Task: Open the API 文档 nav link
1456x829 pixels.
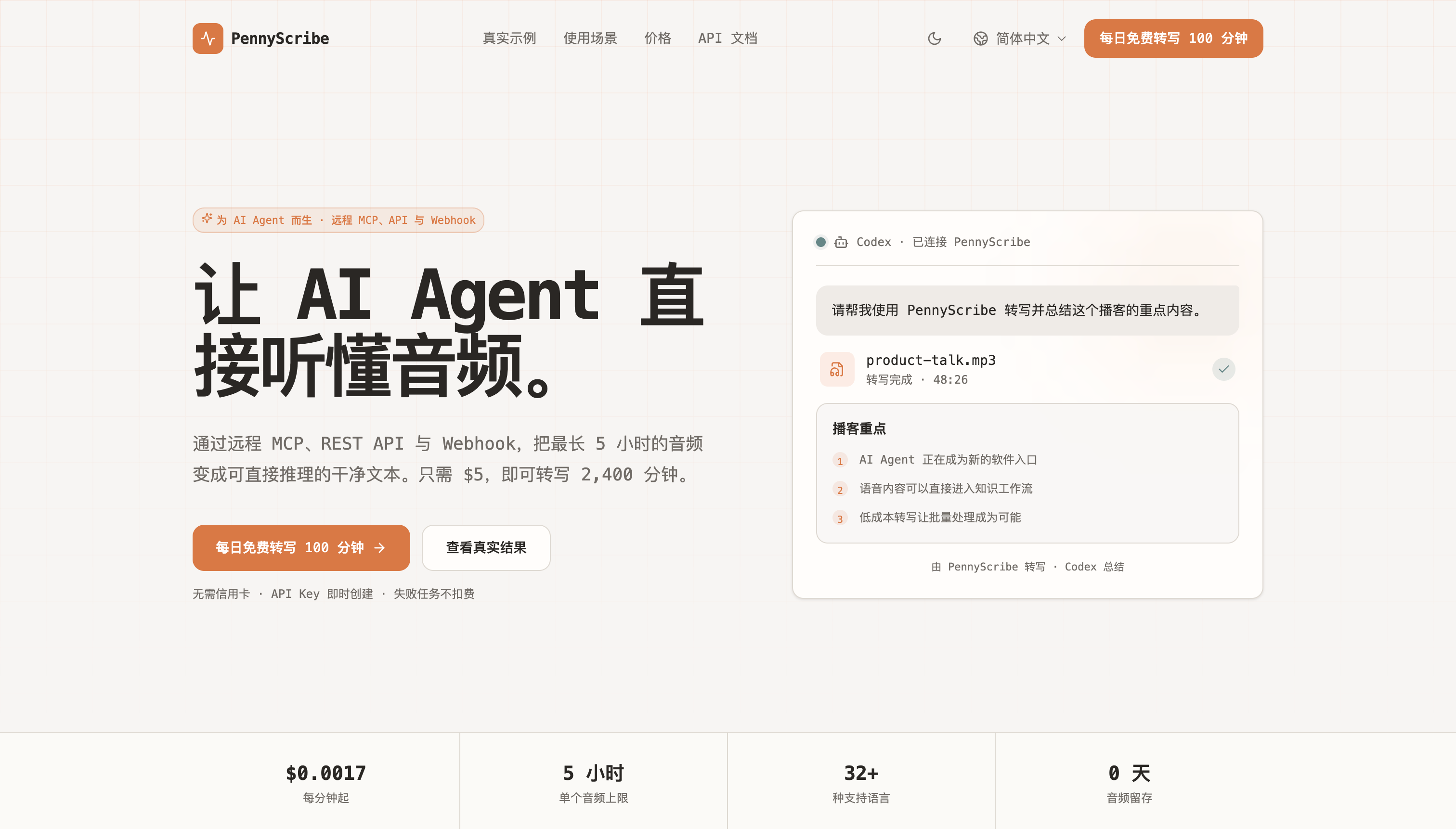Action: click(728, 38)
